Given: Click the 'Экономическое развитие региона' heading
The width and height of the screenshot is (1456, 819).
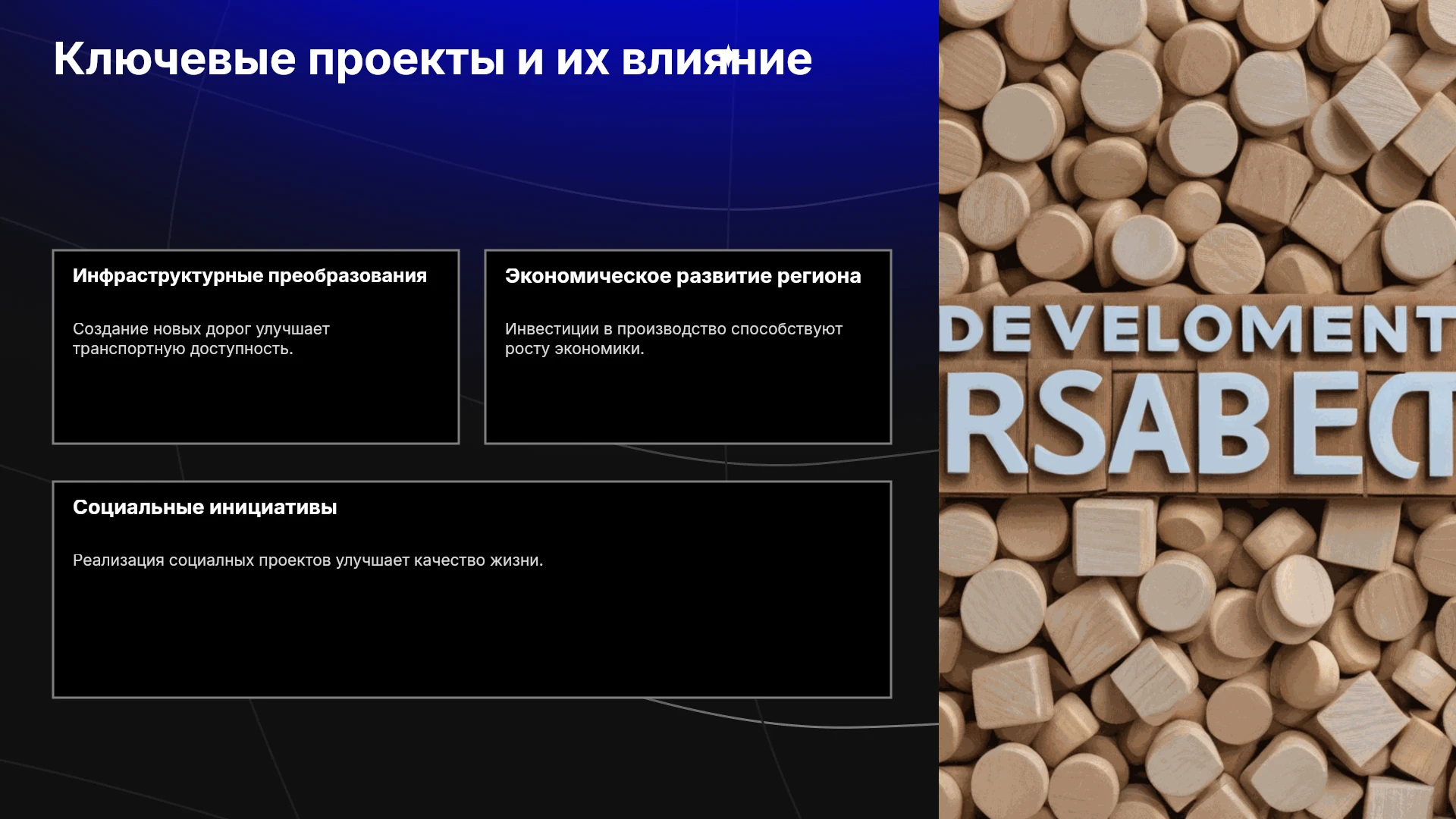Looking at the screenshot, I should [682, 276].
